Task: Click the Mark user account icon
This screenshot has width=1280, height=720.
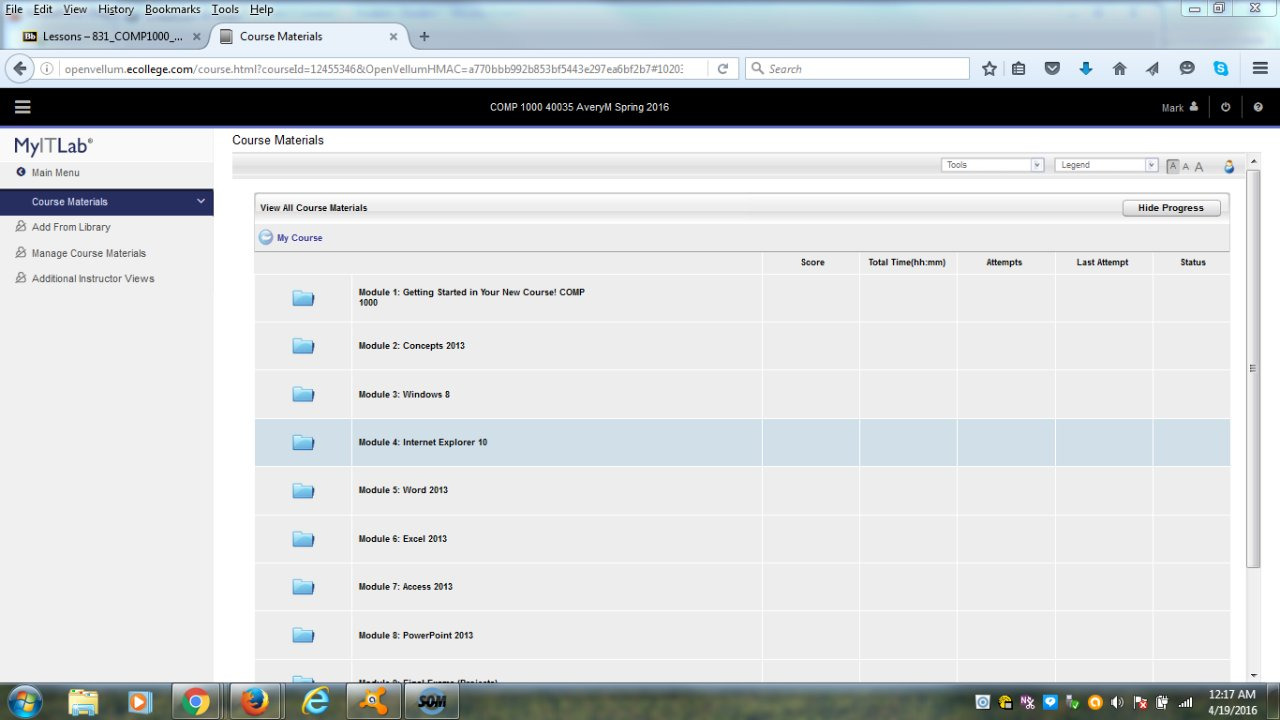Action: coord(1193,107)
